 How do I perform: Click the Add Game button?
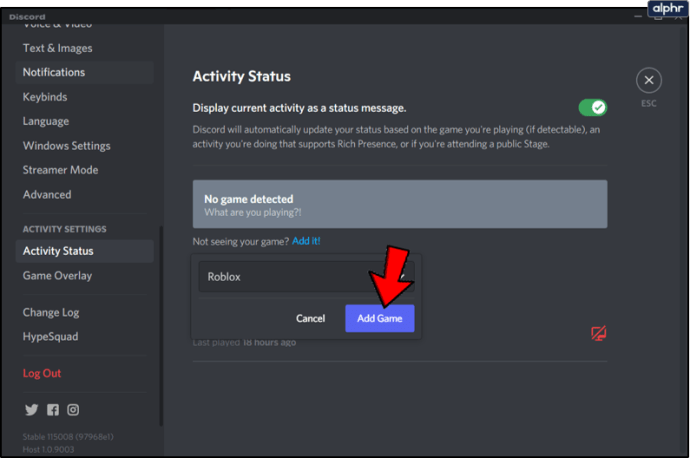click(x=379, y=318)
